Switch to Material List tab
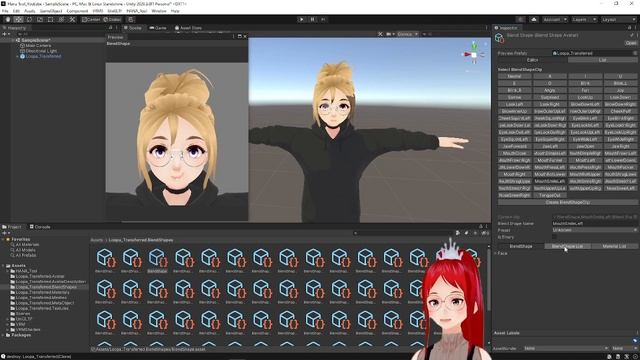This screenshot has height=360, width=640. 614,246
